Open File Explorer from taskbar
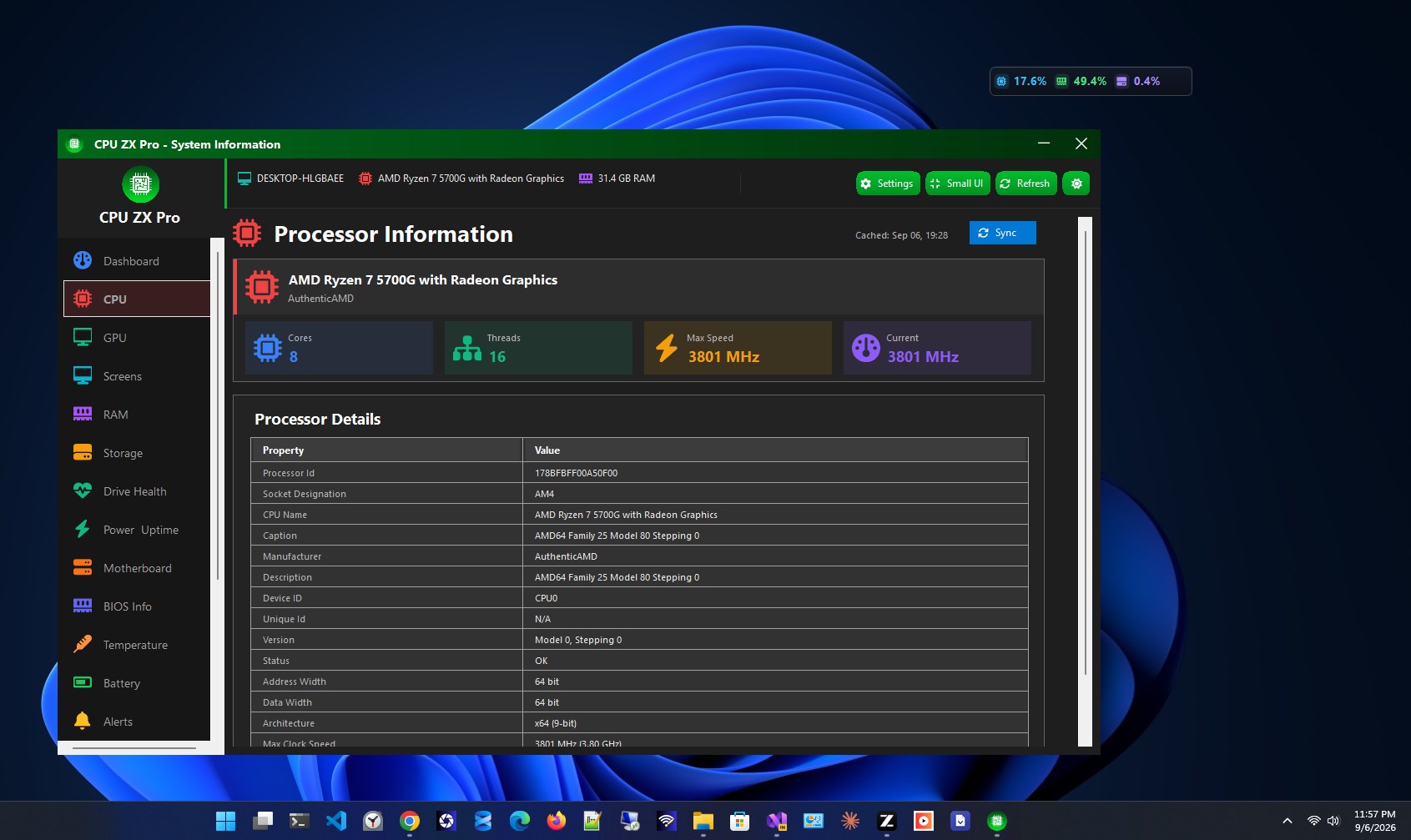The image size is (1411, 840). click(703, 821)
